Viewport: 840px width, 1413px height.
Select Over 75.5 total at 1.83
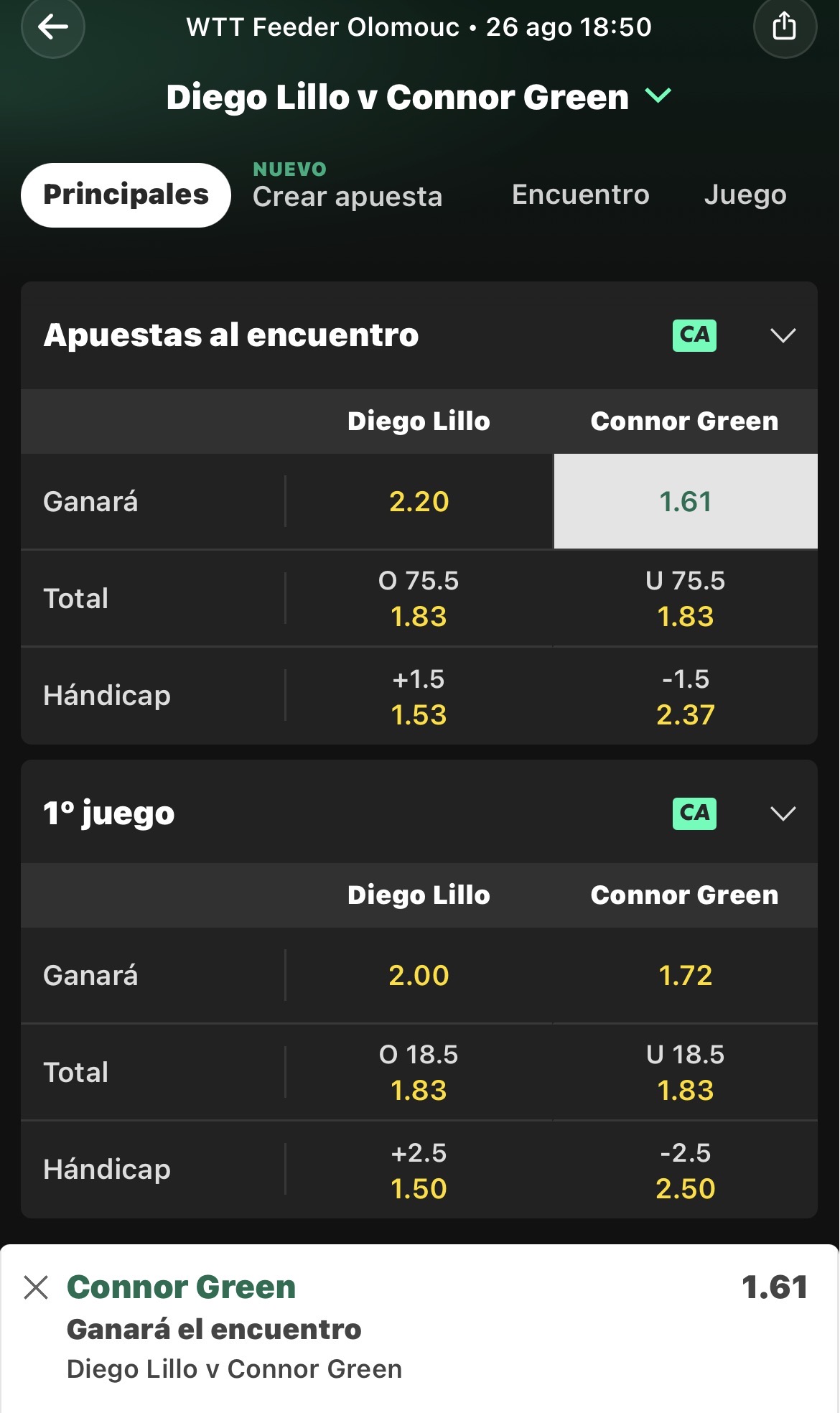coord(419,599)
